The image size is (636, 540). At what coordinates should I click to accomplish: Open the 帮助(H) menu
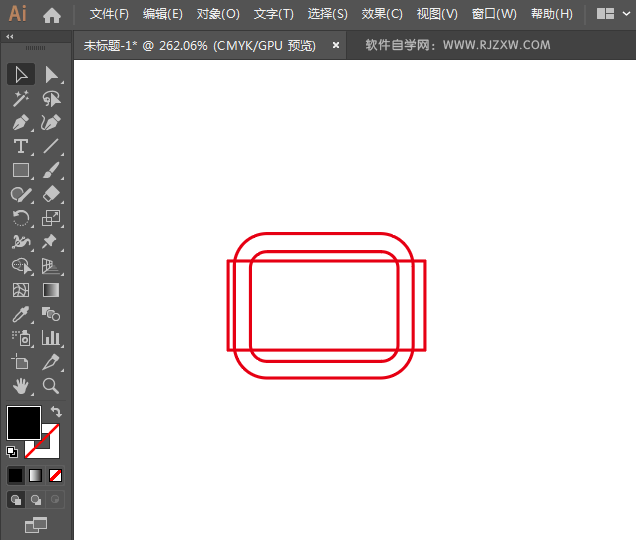552,14
